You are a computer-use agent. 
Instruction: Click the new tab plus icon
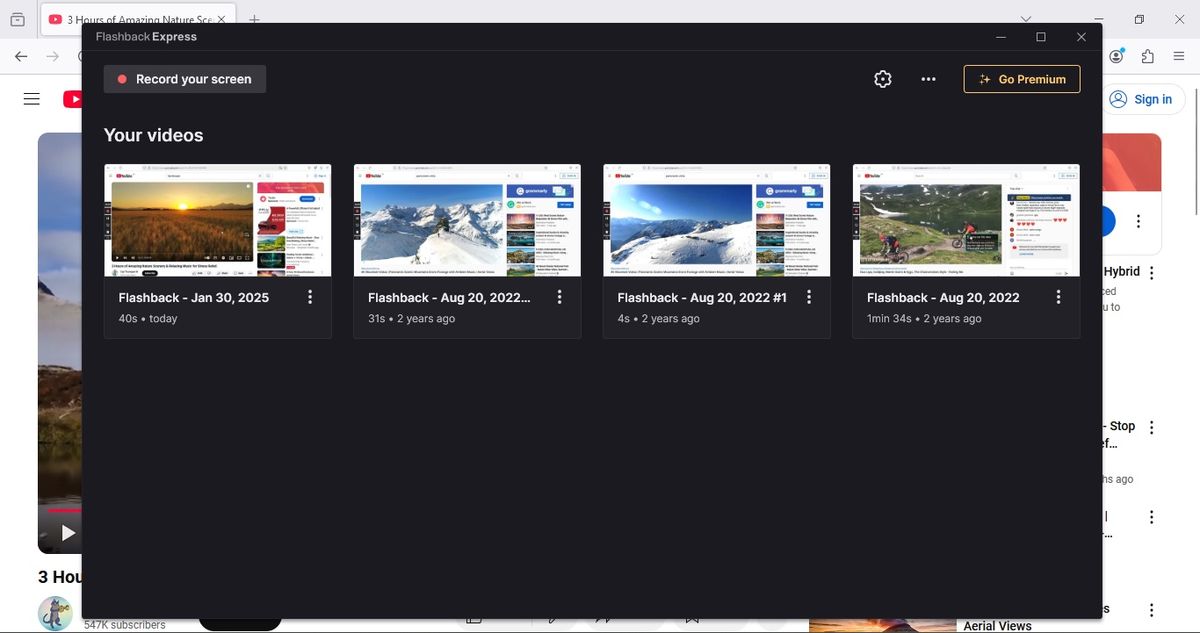pyautogui.click(x=253, y=19)
